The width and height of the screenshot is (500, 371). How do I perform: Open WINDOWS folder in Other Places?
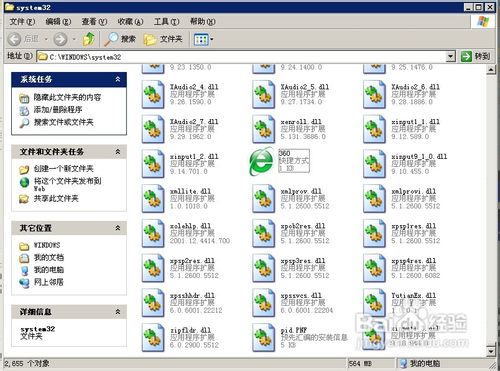[x=47, y=245]
